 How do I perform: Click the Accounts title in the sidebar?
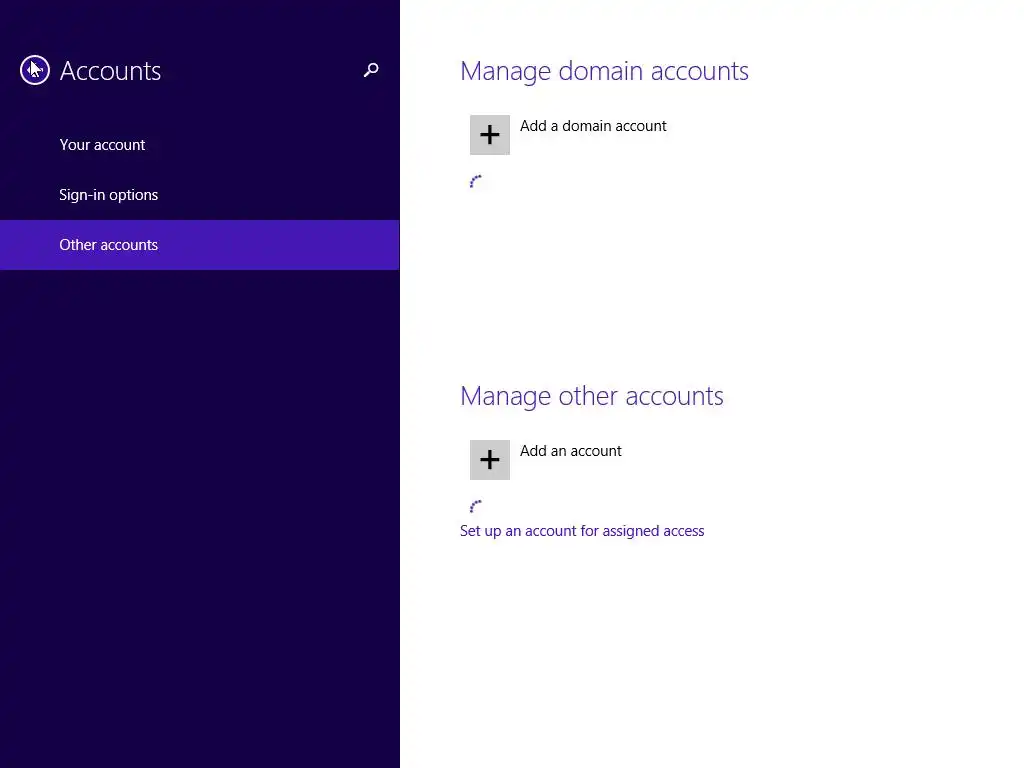click(110, 71)
